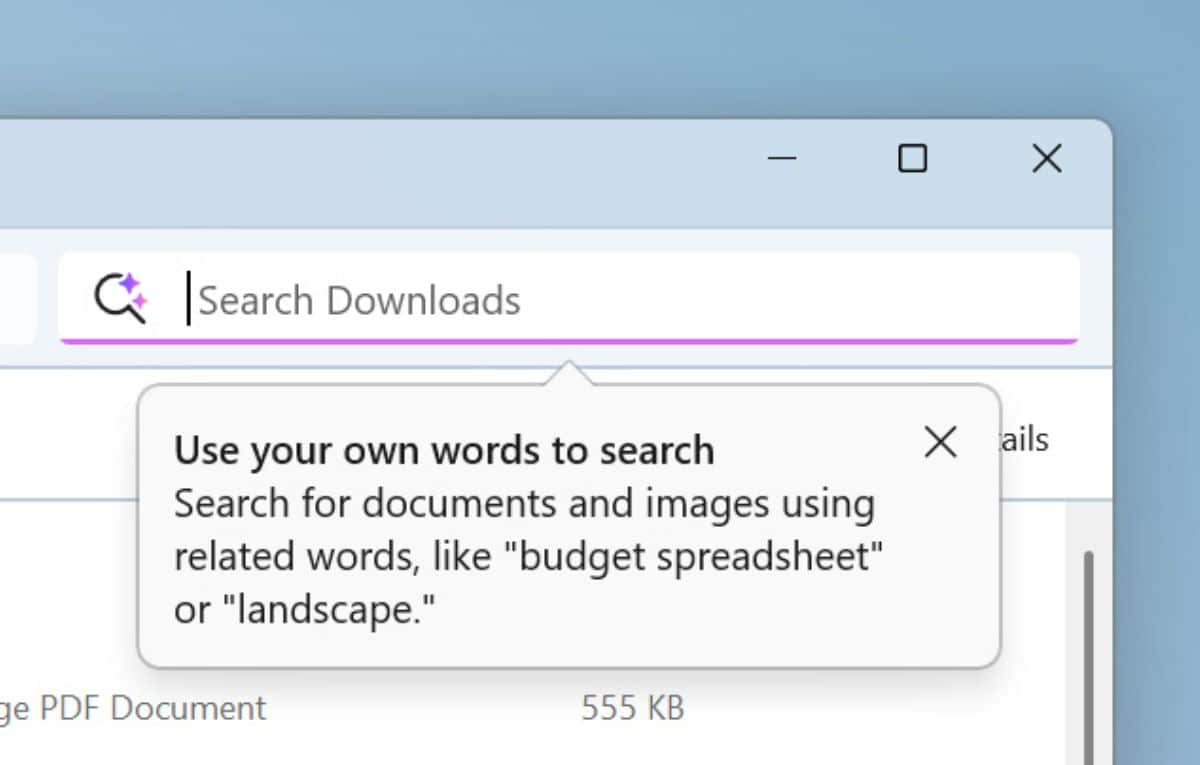Close the File Explorer window
The image size is (1200, 765).
point(1046,159)
